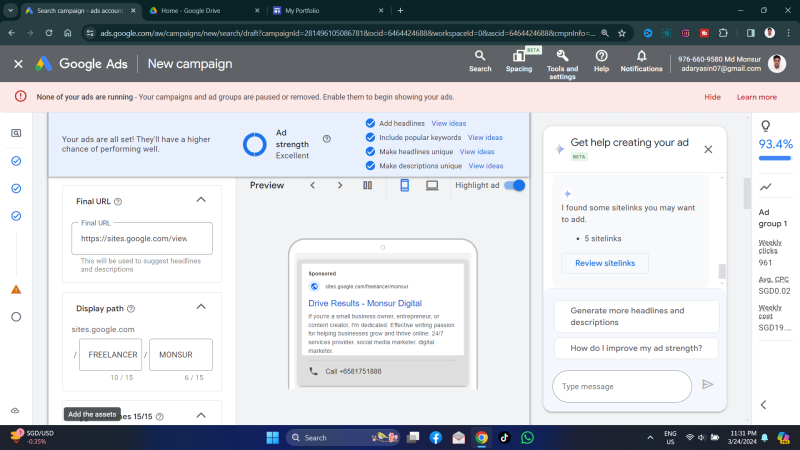Edit the Final URL input field
Image resolution: width=800 pixels, height=450 pixels.
click(x=142, y=238)
